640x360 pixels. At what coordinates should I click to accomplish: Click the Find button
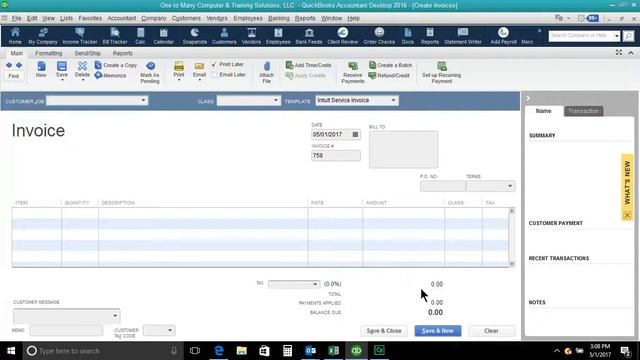pyautogui.click(x=13, y=76)
